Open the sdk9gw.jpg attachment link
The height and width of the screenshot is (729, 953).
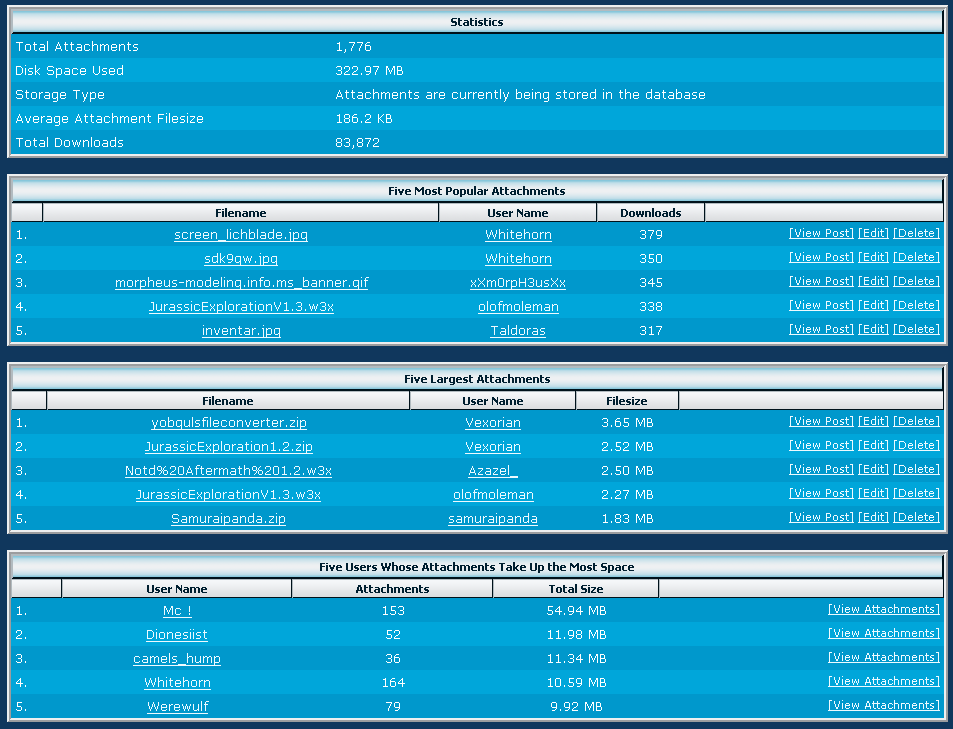coord(241,258)
